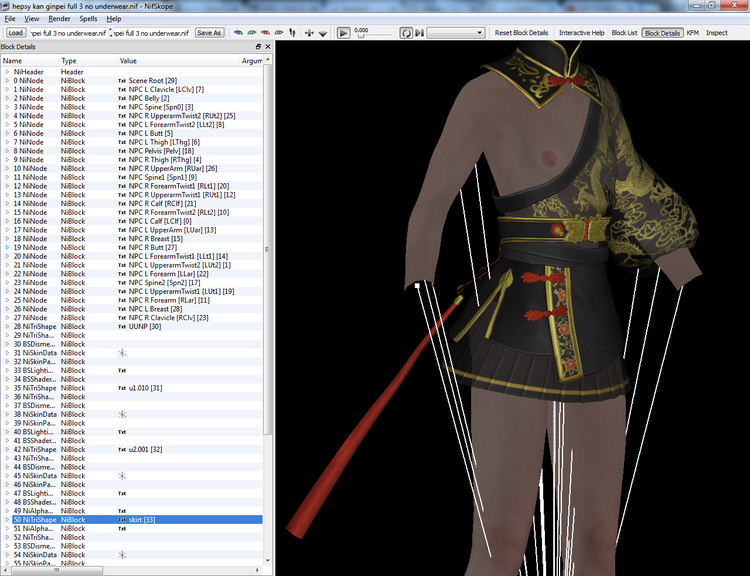Viewport: 750px width, 576px height.
Task: Open the Render menu
Action: tap(59, 19)
